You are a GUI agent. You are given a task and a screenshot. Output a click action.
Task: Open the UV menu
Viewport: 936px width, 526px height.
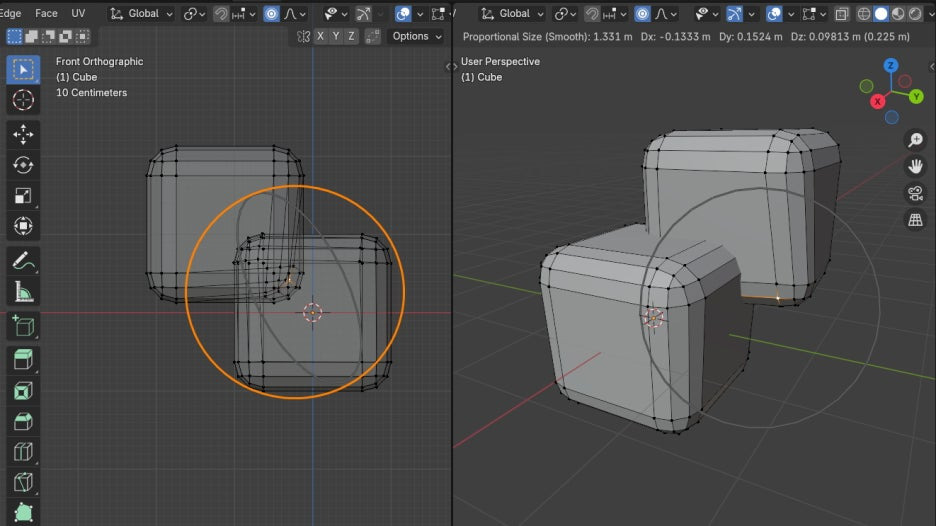pyautogui.click(x=78, y=14)
